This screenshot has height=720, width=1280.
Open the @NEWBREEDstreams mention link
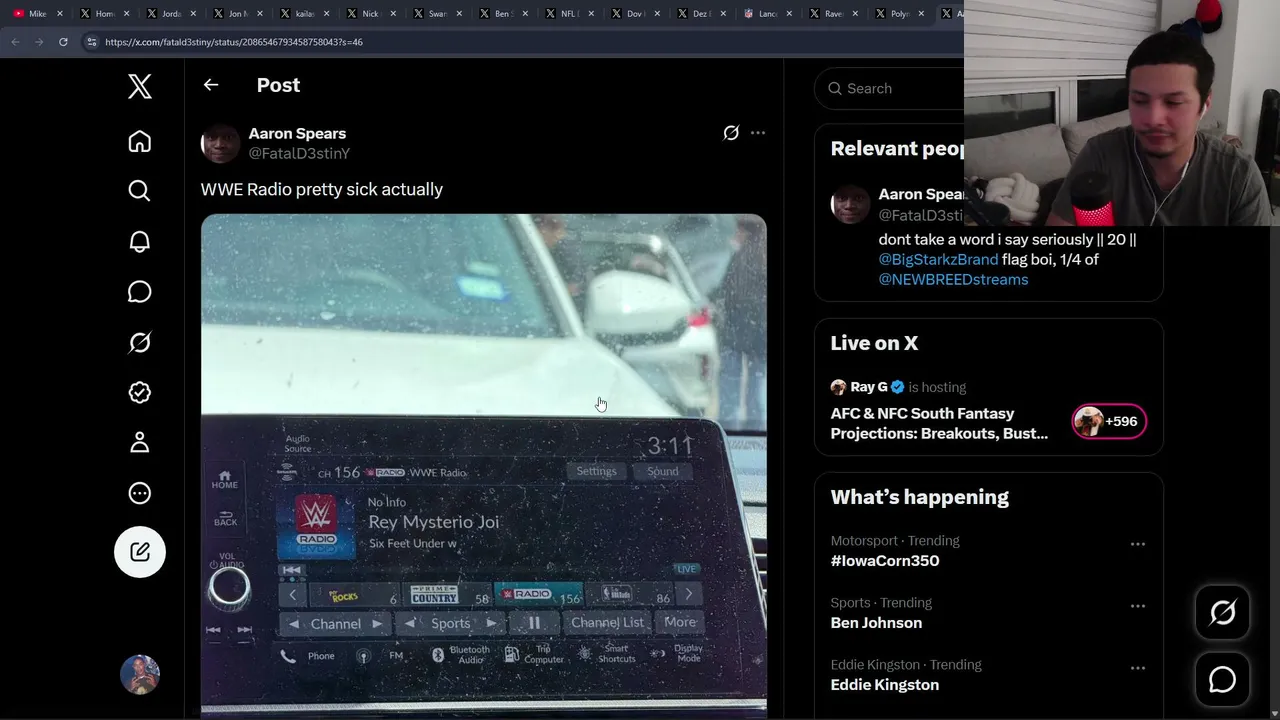(953, 279)
